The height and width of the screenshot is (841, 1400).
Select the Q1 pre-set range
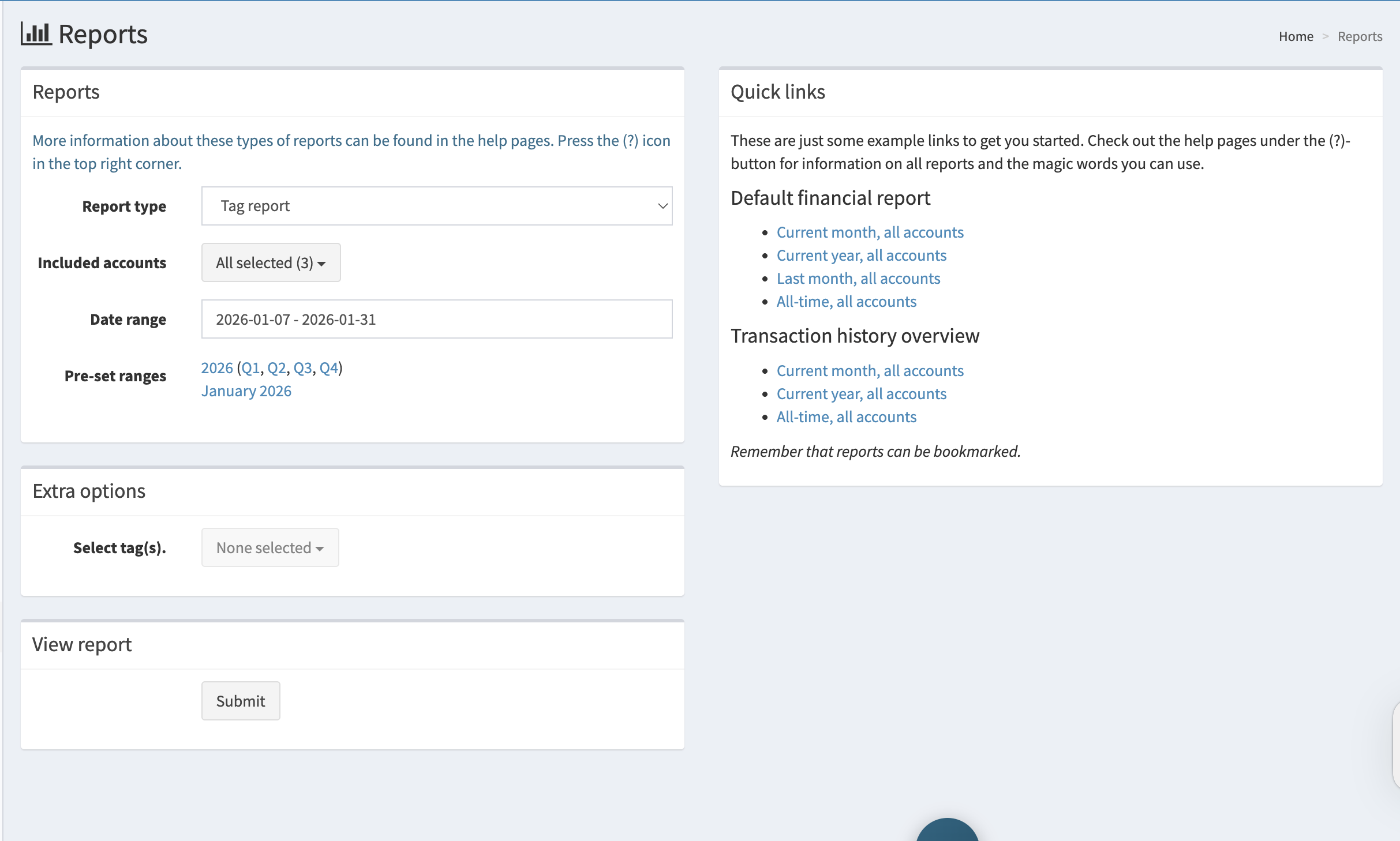(x=251, y=367)
